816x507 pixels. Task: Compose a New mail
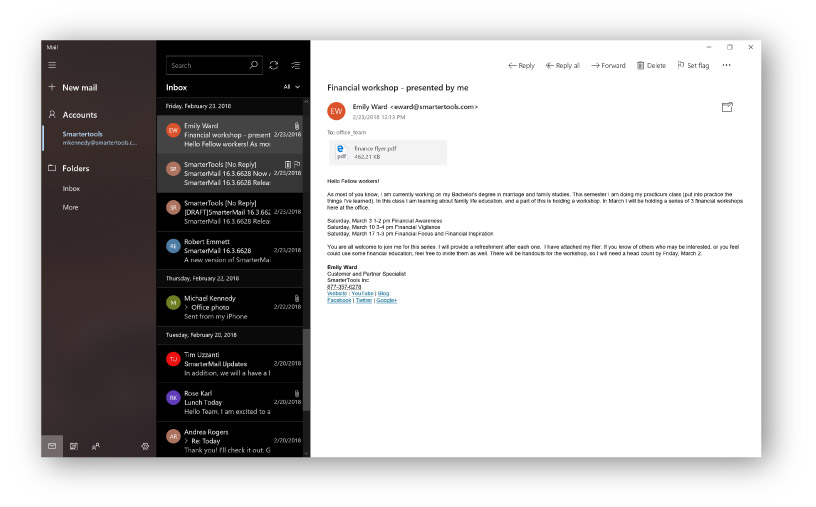click(73, 87)
